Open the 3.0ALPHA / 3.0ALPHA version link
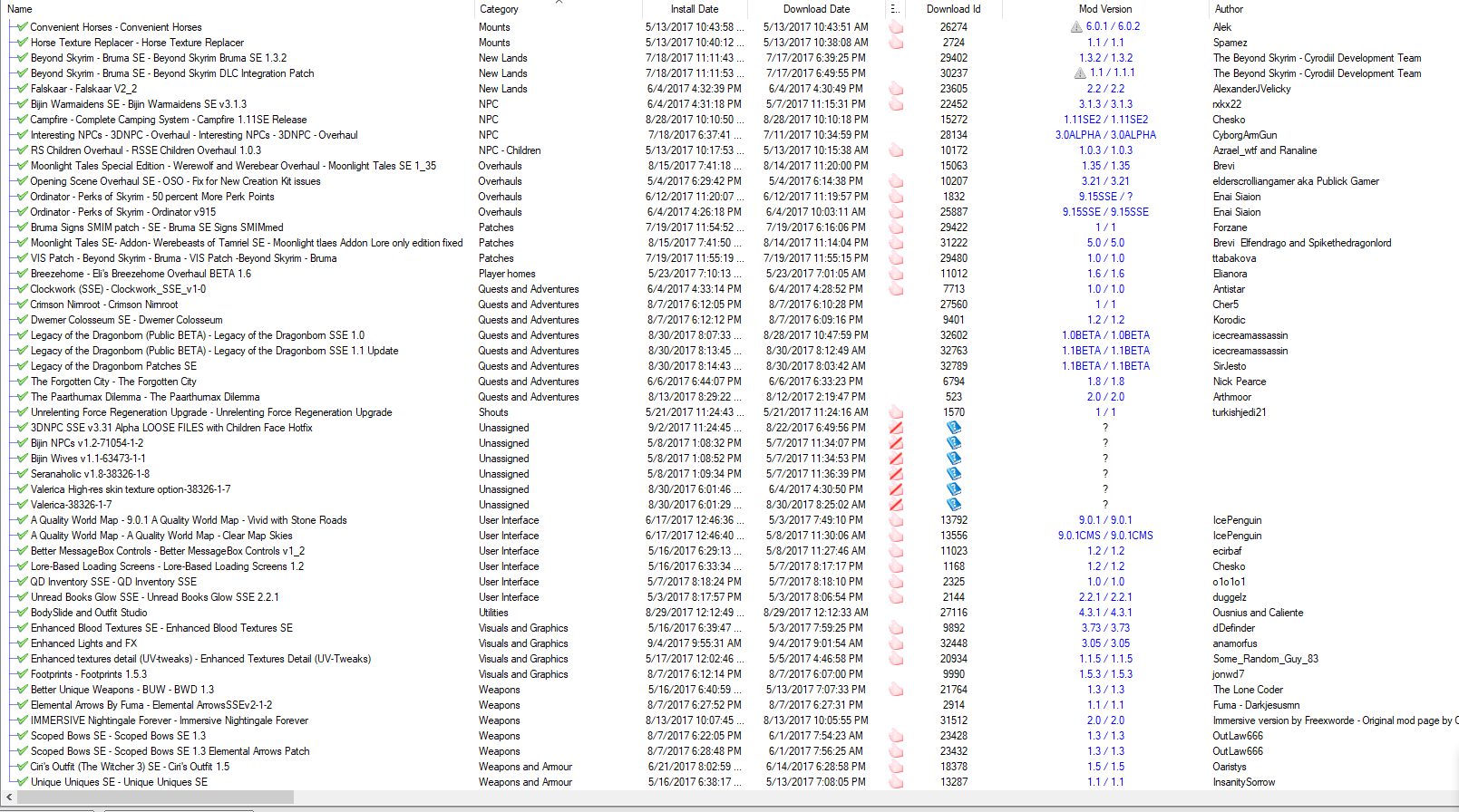The height and width of the screenshot is (812, 1459). coord(1105,135)
